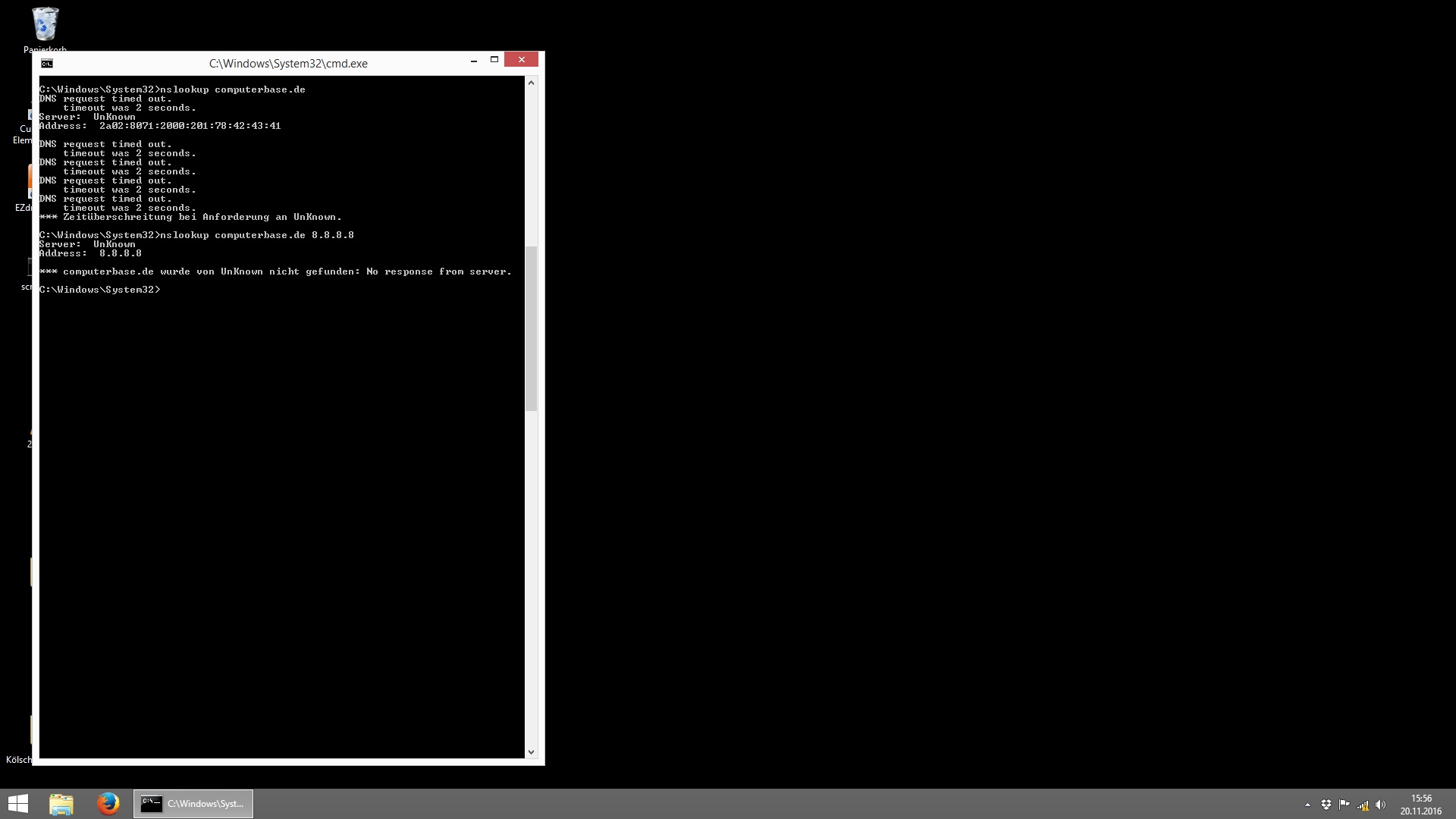Viewport: 1456px width, 819px height.
Task: Click the cmd.exe title bar text
Action: (288, 64)
